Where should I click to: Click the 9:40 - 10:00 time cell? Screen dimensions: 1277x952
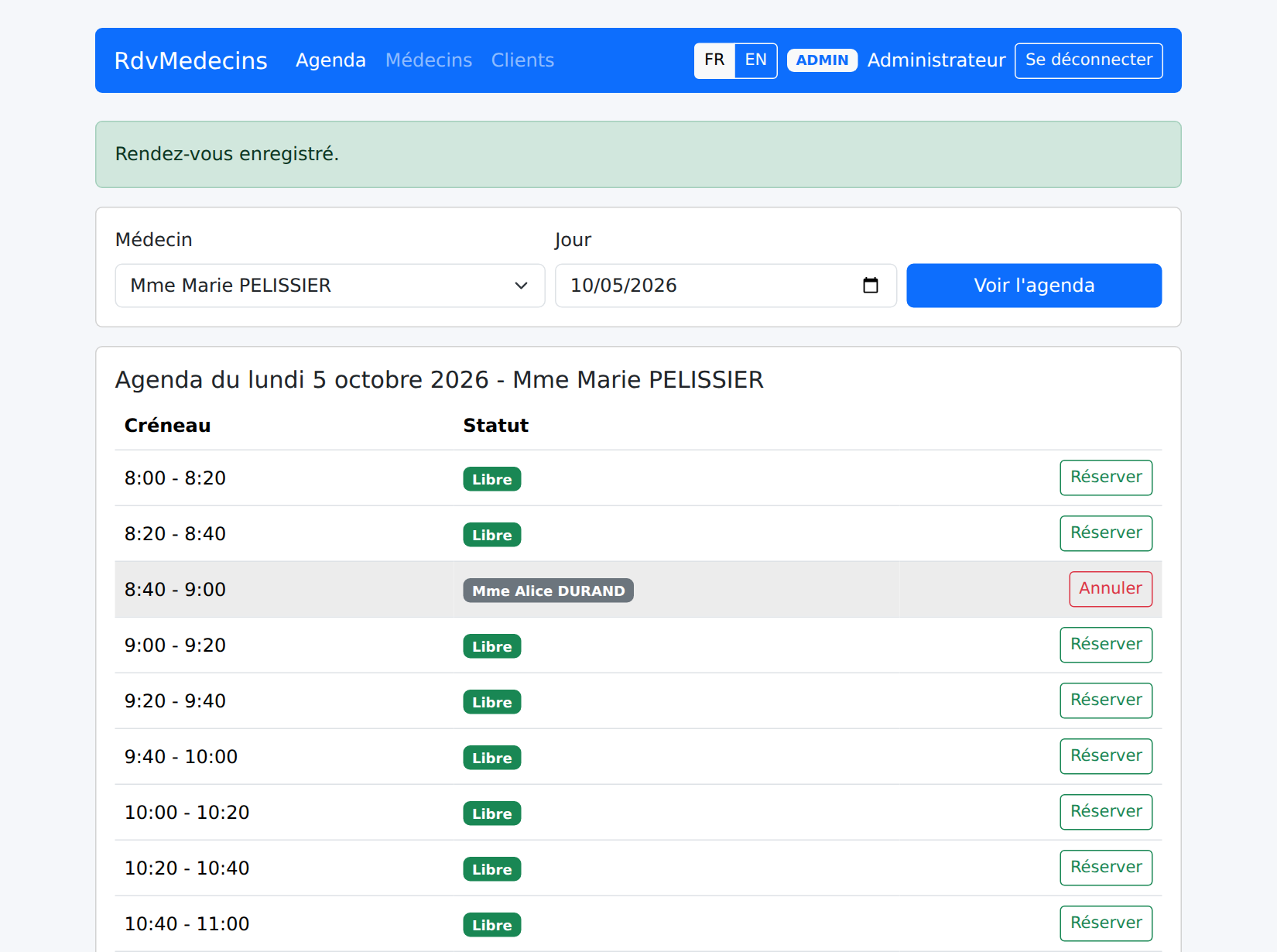[284, 756]
